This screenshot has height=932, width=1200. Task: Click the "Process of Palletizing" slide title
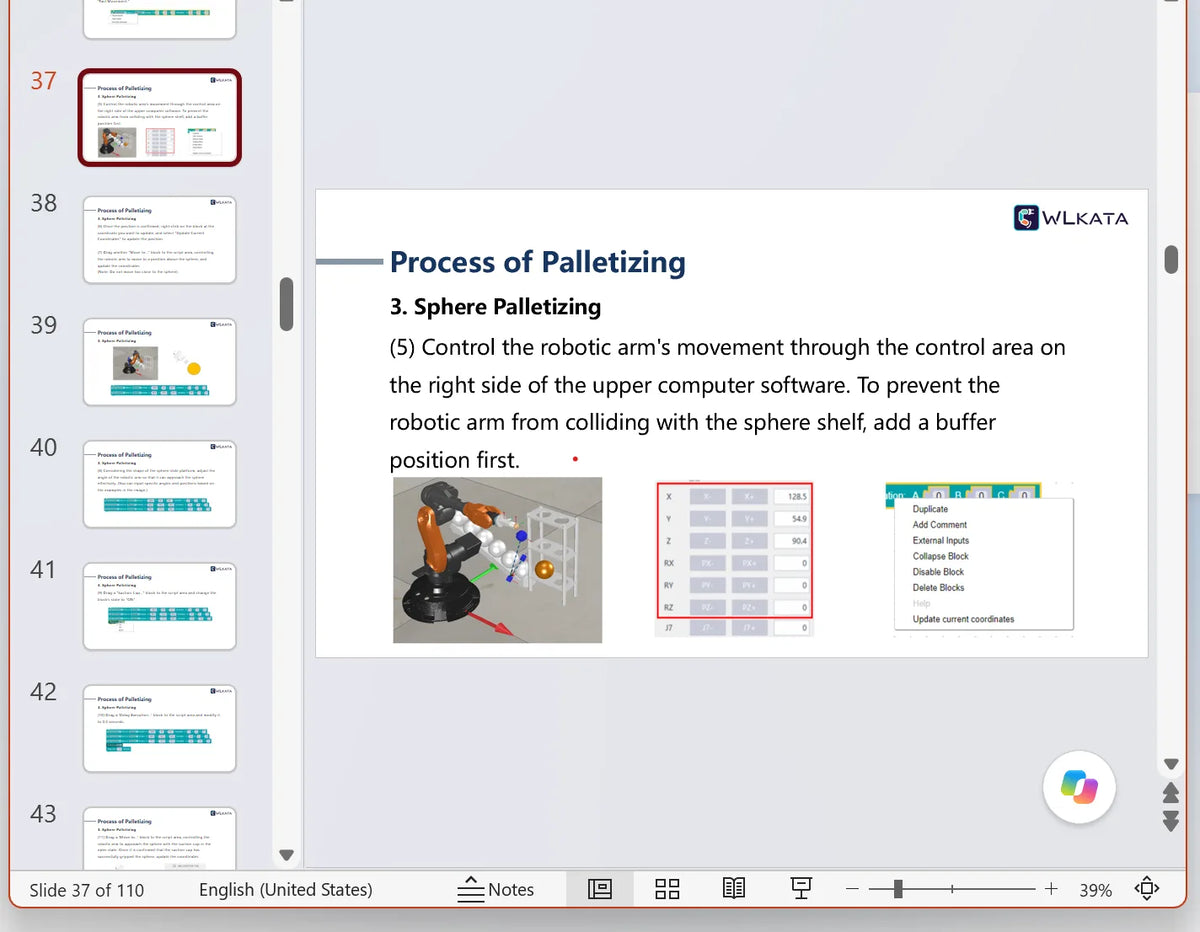point(538,262)
